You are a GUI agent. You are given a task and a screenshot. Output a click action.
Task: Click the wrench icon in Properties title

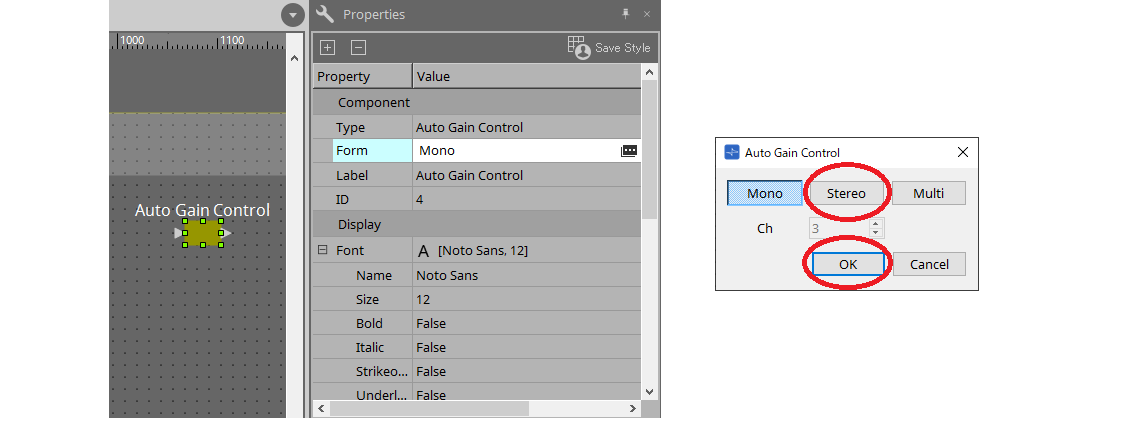324,14
